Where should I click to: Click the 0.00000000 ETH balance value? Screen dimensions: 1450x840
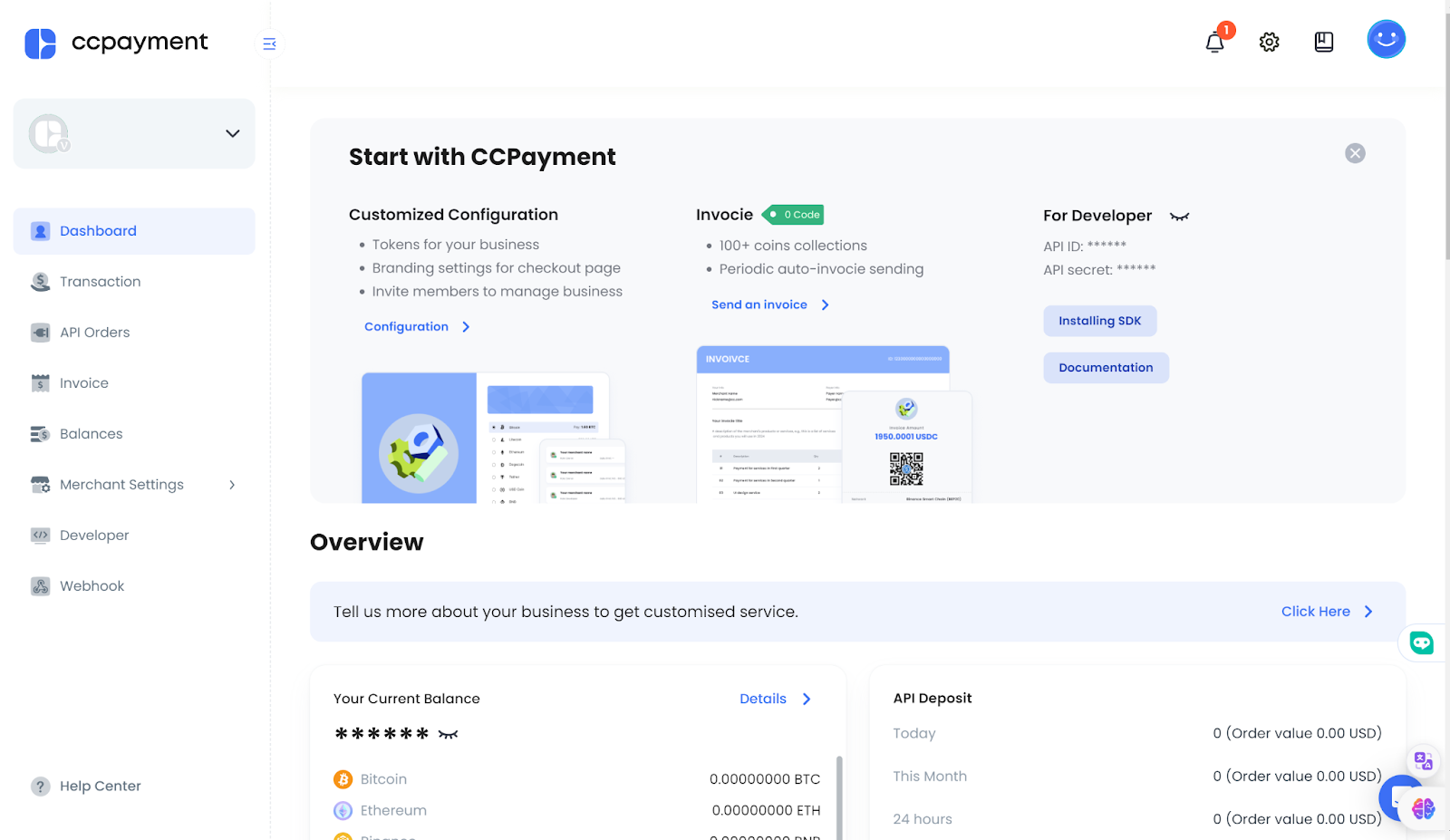(x=766, y=811)
